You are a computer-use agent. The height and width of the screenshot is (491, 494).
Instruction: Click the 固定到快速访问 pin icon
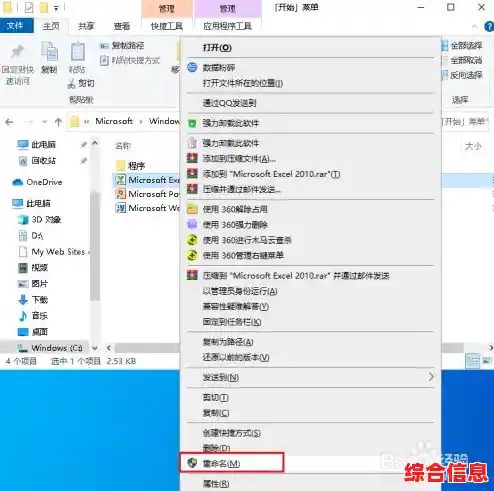point(17,52)
